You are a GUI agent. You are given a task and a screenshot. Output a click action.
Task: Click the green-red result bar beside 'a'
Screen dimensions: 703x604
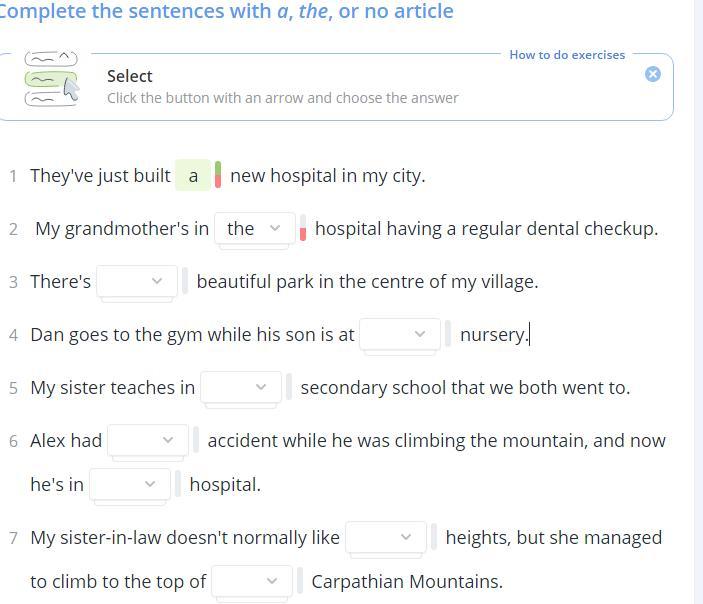pos(218,175)
